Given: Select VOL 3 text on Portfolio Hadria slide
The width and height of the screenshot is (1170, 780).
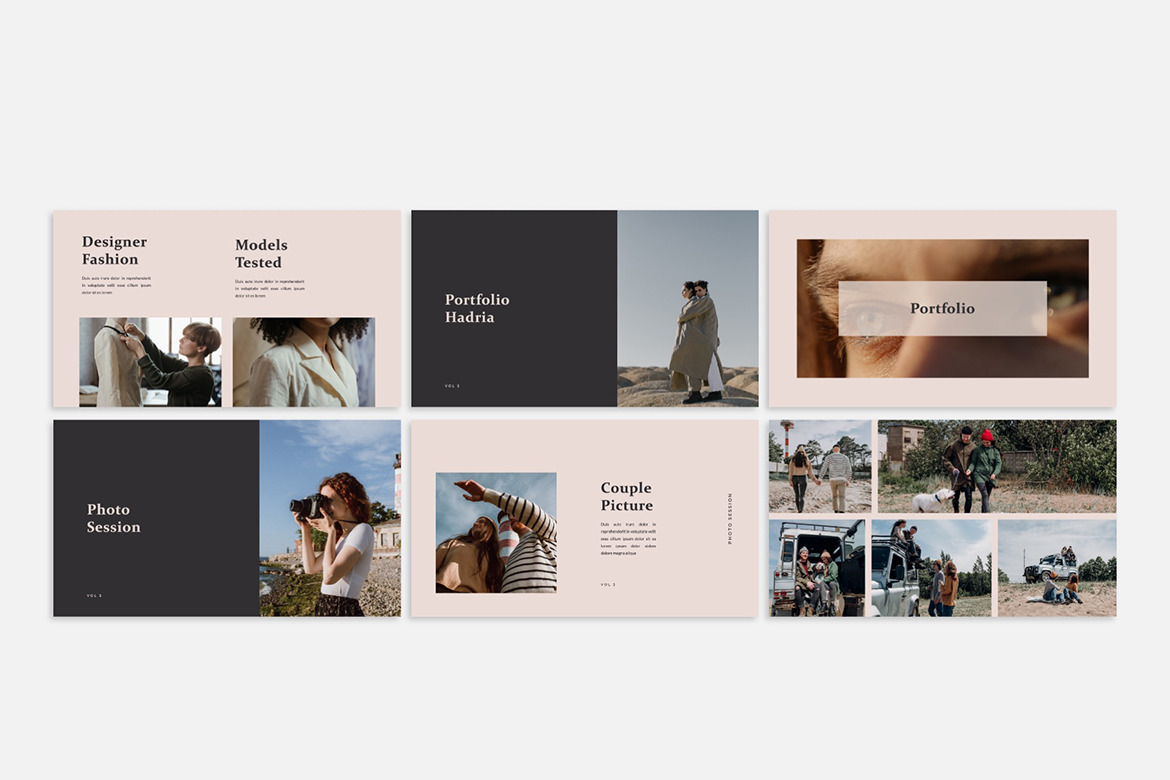Looking at the screenshot, I should coord(452,385).
